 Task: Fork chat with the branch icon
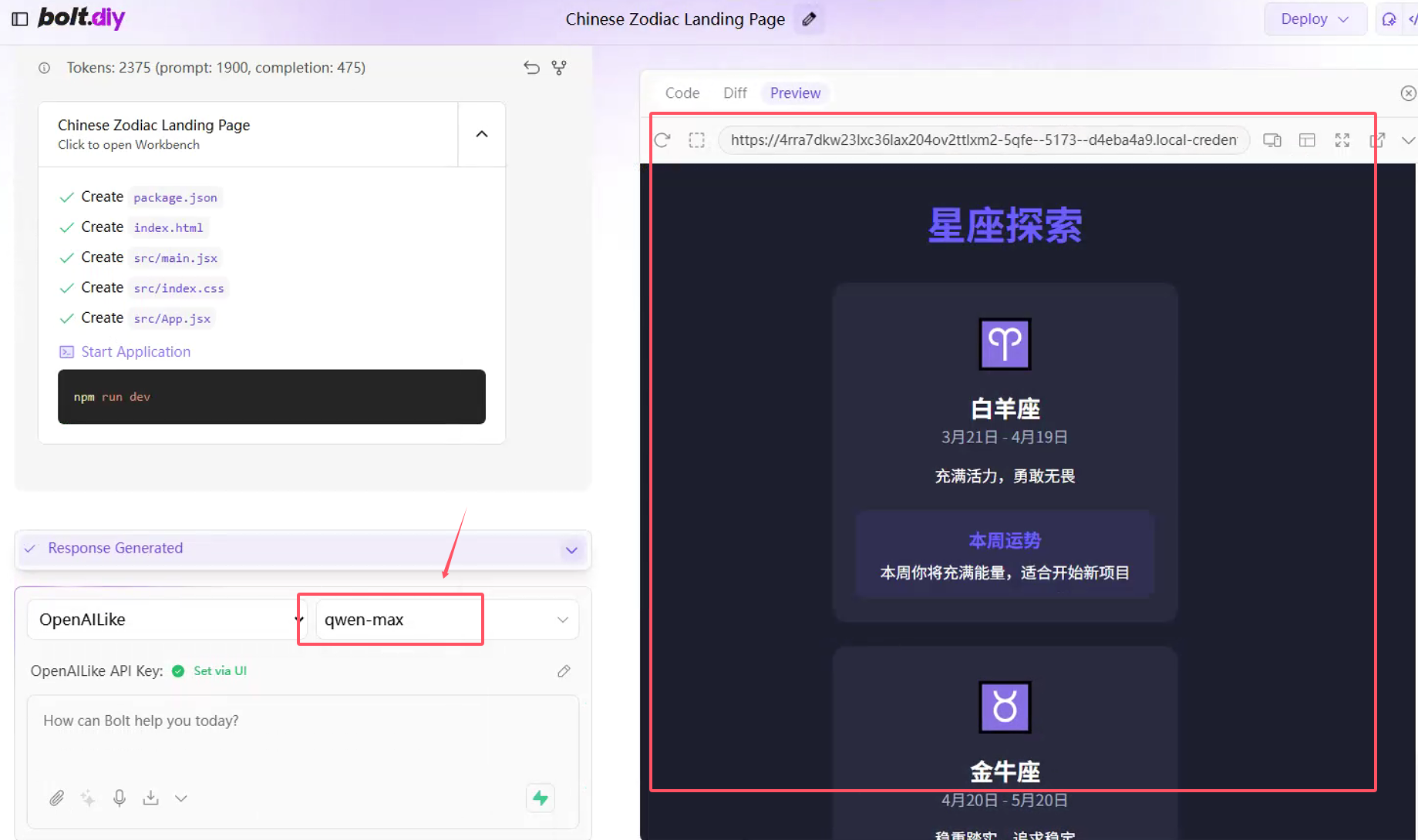click(559, 68)
